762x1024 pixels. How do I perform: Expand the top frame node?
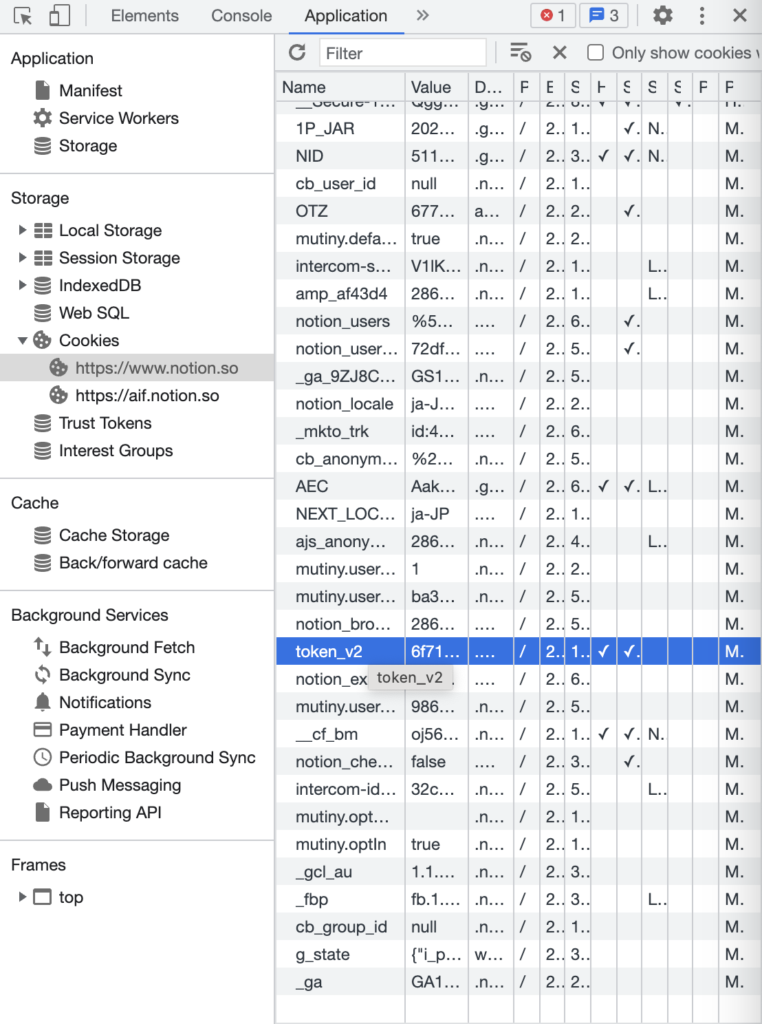22,897
